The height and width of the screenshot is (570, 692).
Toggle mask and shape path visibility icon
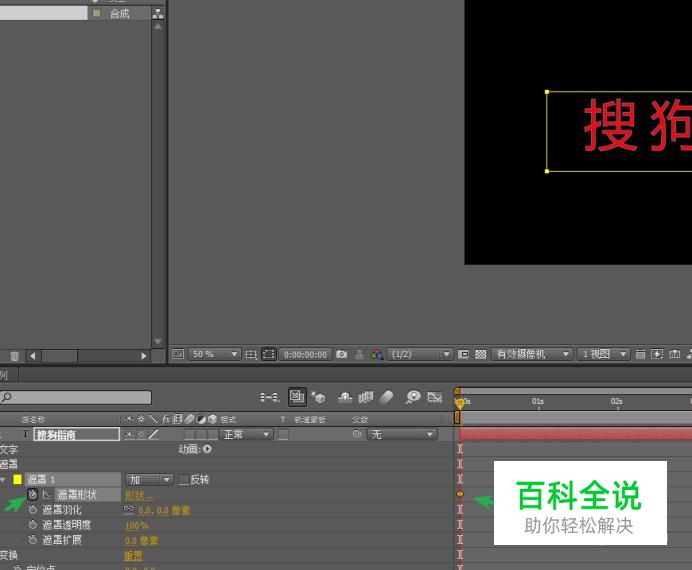[269, 354]
